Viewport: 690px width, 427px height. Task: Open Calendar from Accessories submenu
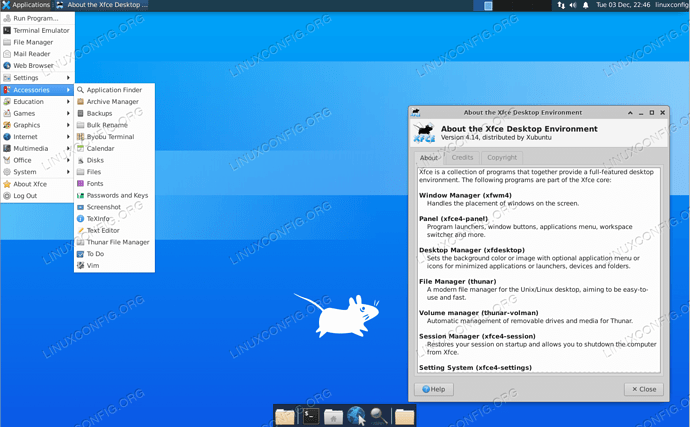click(x=114, y=148)
